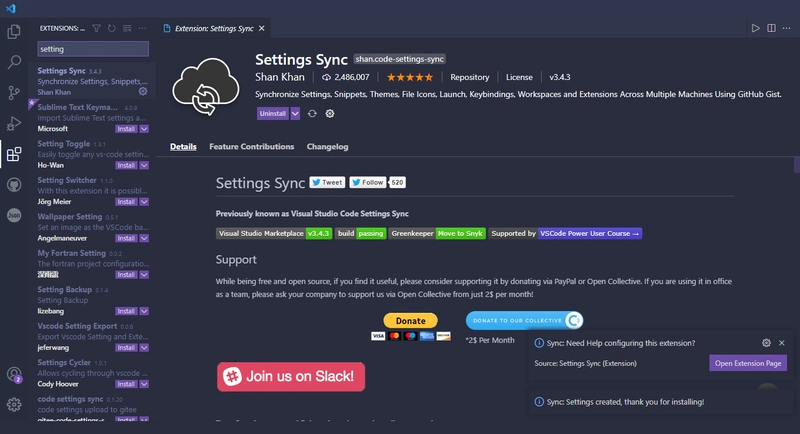Image resolution: width=800 pixels, height=434 pixels.
Task: Click the build passing badge
Action: [361, 234]
